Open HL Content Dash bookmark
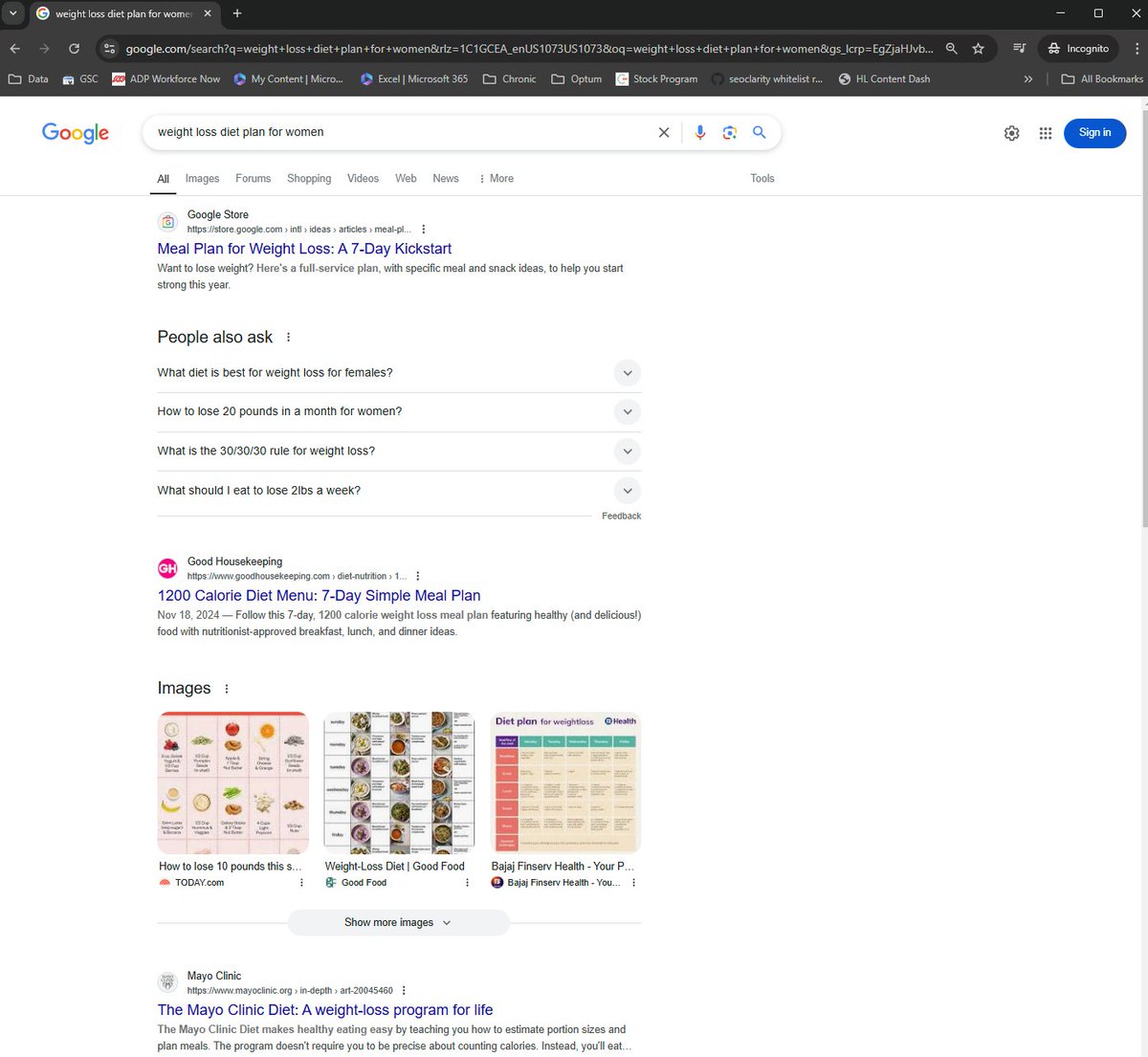 (x=885, y=79)
